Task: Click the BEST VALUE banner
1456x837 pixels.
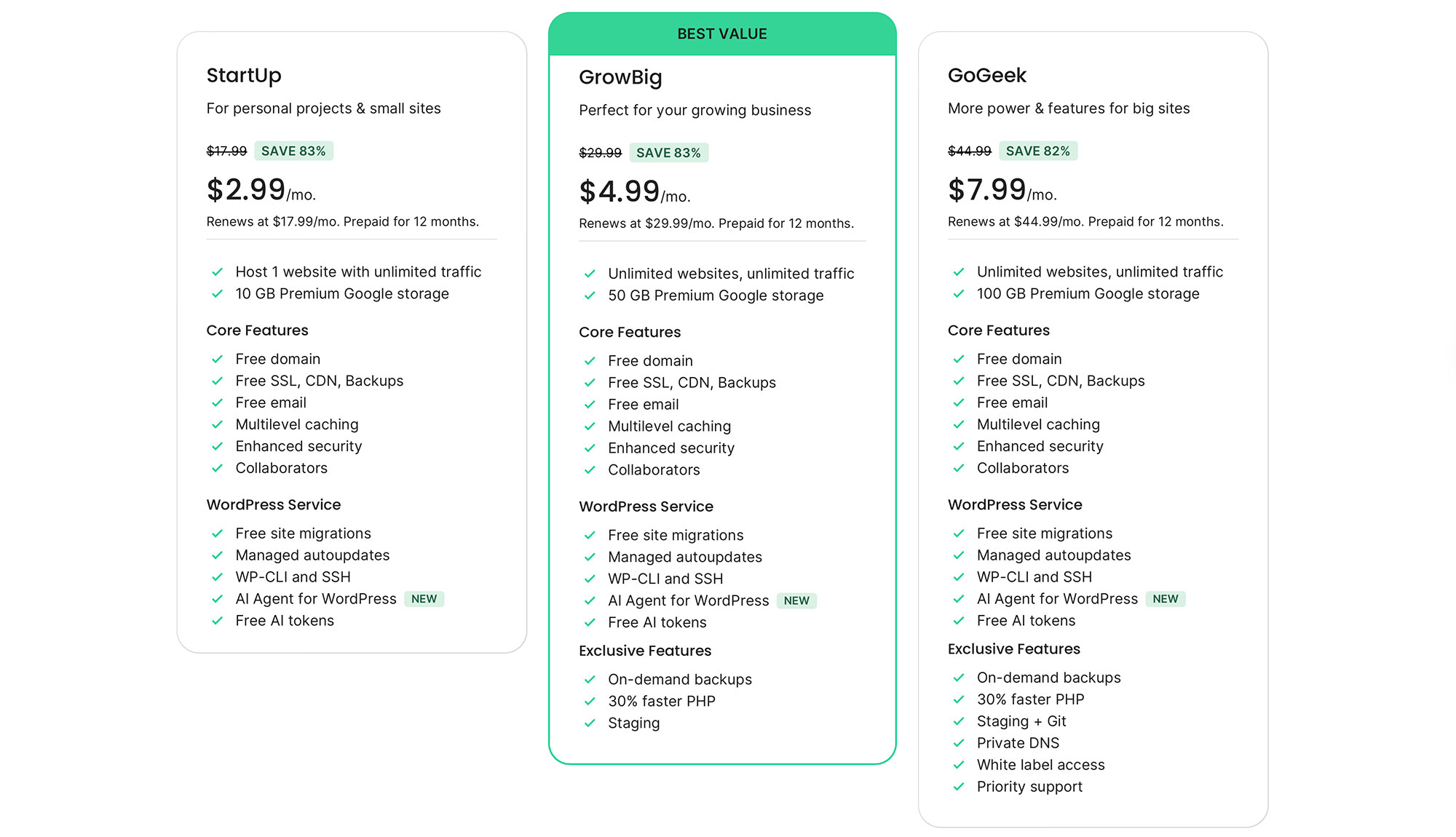Action: pyautogui.click(x=722, y=34)
